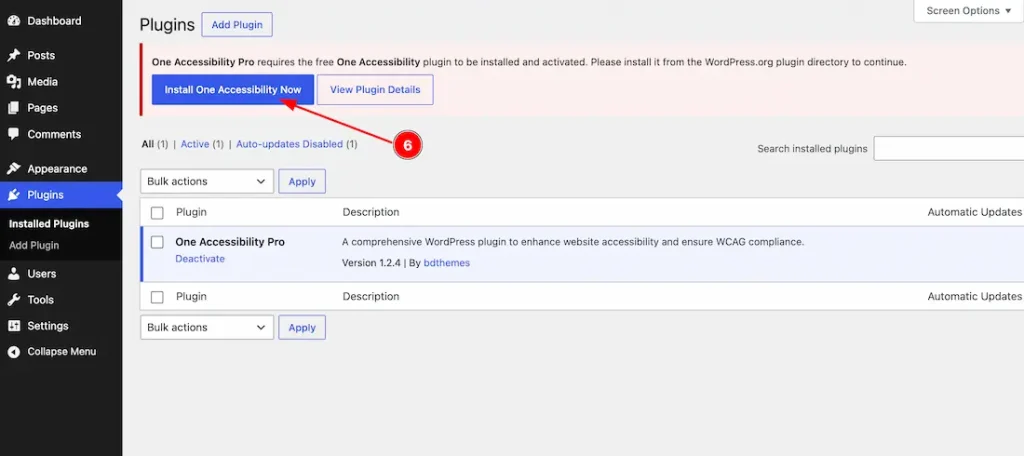Deactivate One Accessibility Pro plugin

[x=200, y=259]
